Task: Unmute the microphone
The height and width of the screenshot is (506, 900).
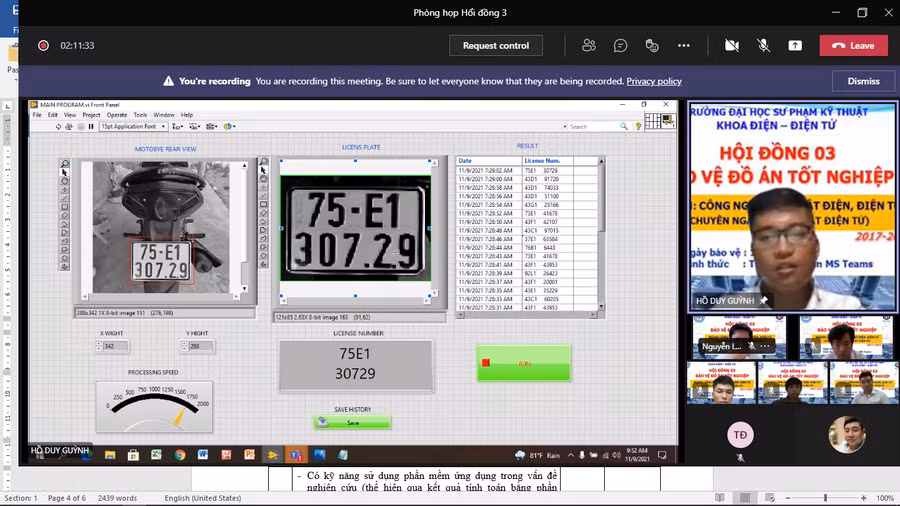Action: click(x=763, y=45)
